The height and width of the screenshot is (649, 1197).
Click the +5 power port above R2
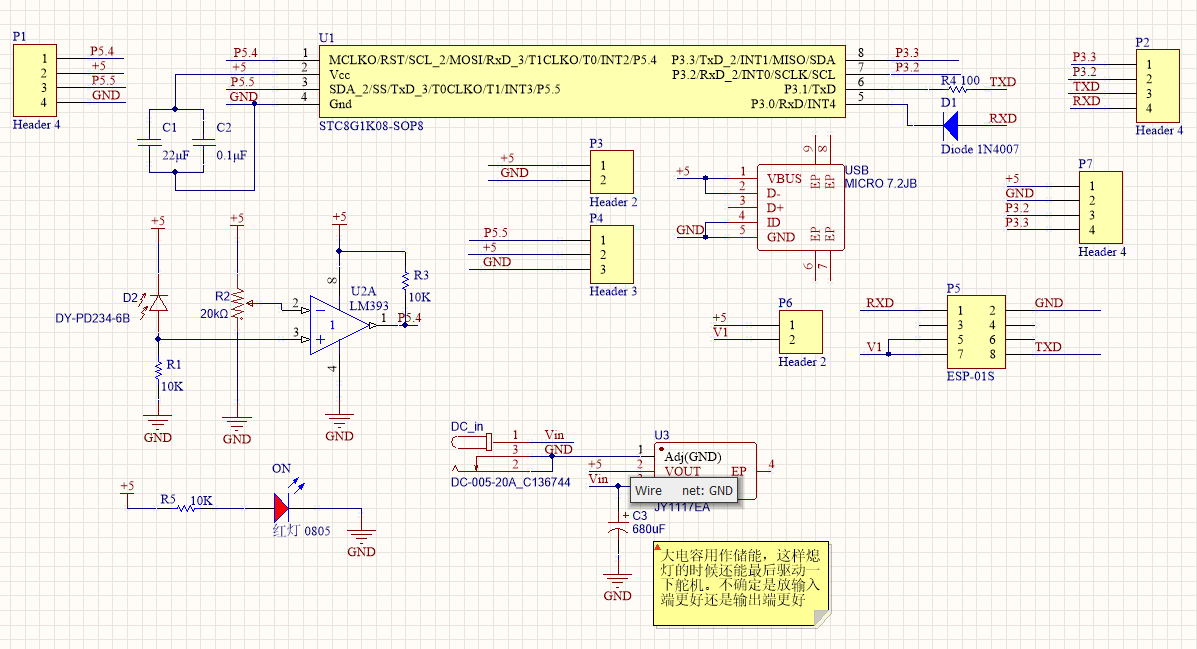point(237,221)
